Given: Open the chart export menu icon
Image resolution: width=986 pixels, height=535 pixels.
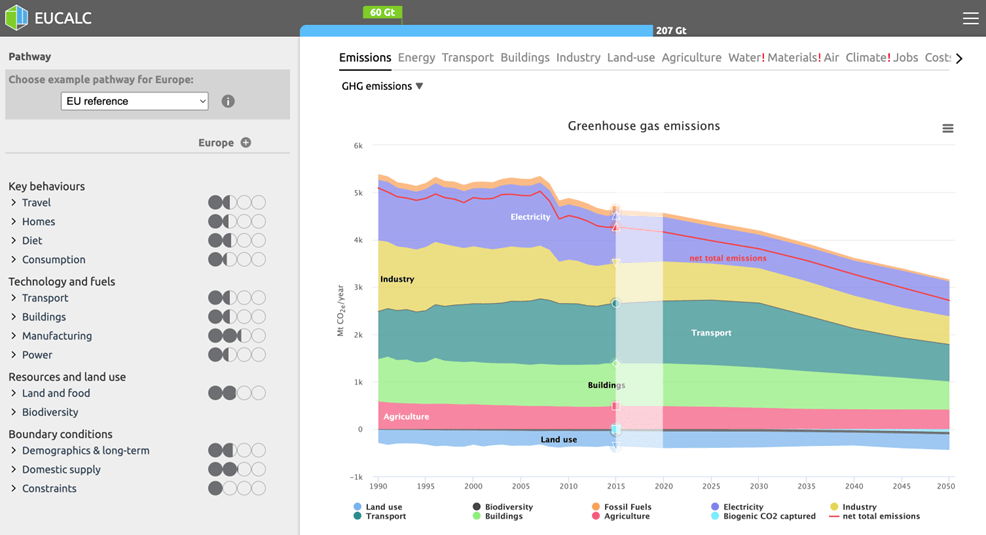Looking at the screenshot, I should [947, 128].
